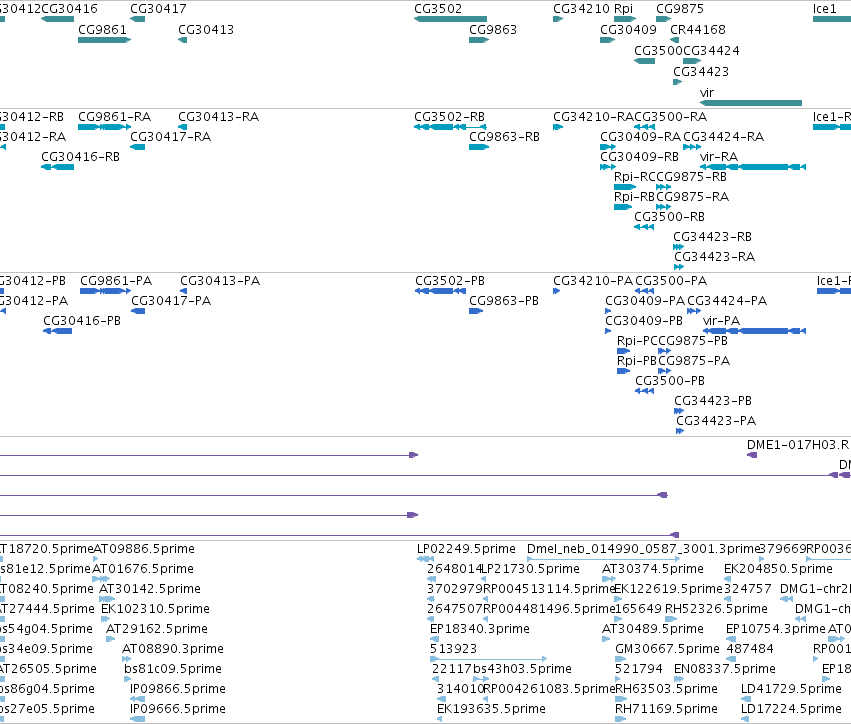This screenshot has width=851, height=724.
Task: Open the Rpi-PC protein feature
Action: coord(623,351)
